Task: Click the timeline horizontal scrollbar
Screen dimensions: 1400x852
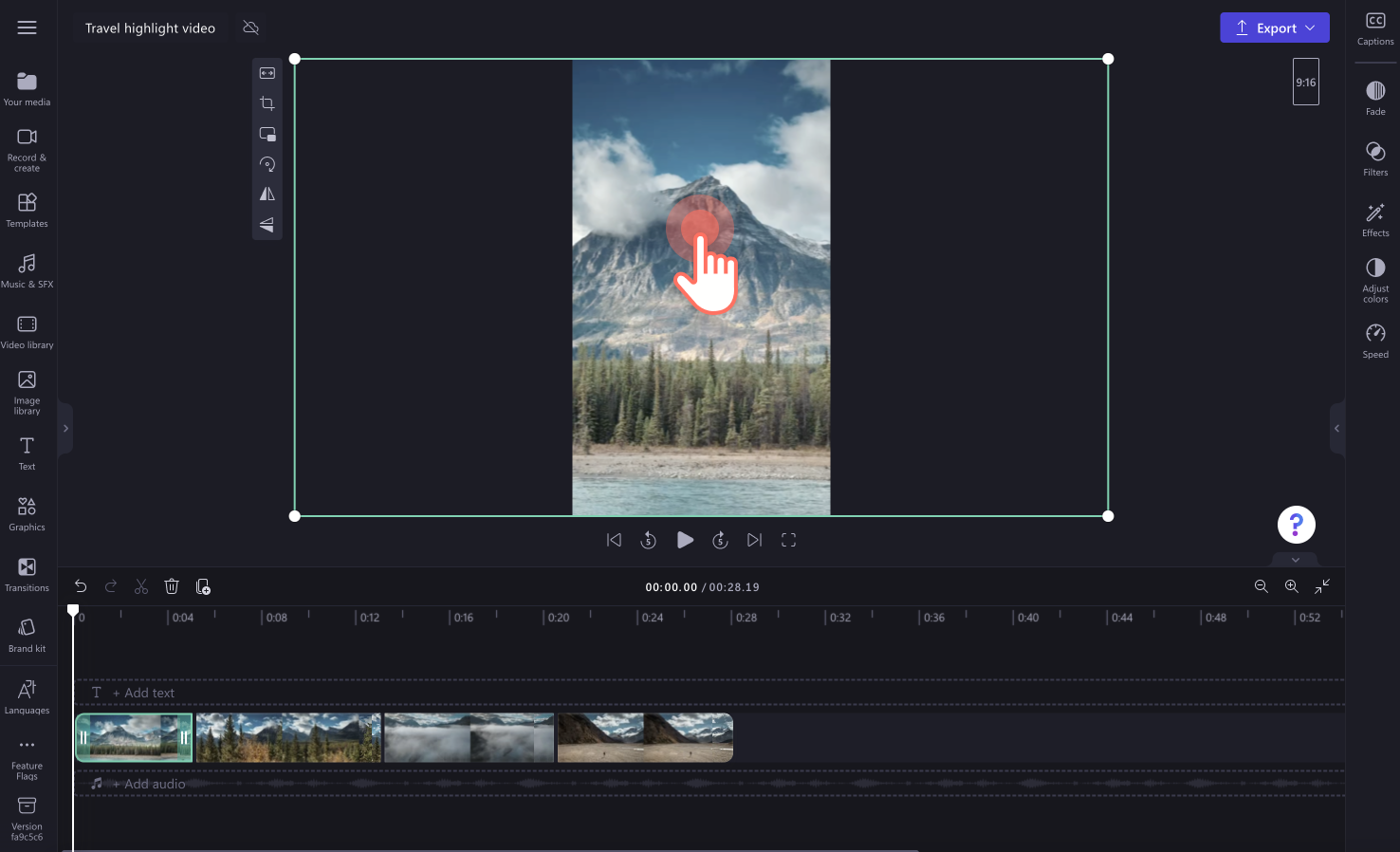Action: click(x=490, y=850)
